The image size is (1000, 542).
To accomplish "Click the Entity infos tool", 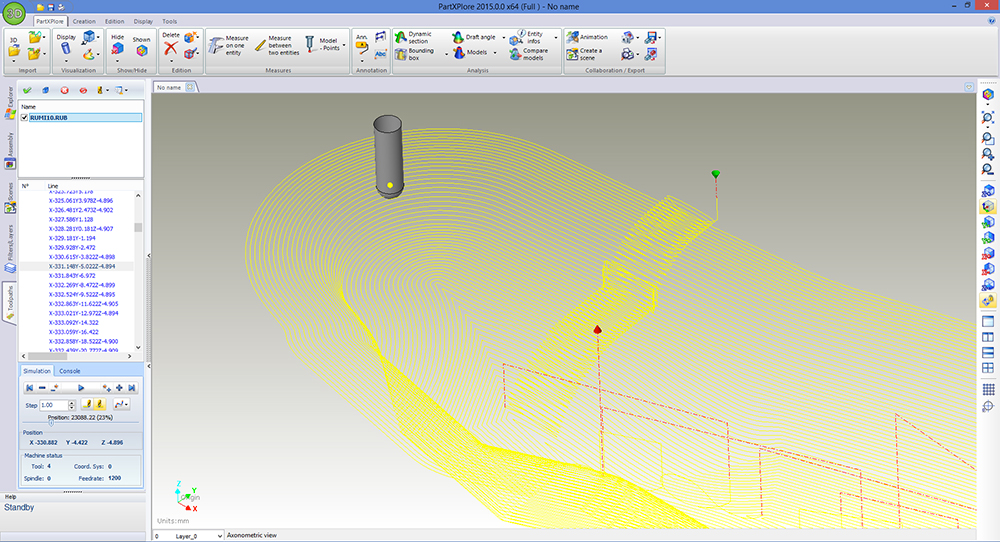I will point(527,38).
